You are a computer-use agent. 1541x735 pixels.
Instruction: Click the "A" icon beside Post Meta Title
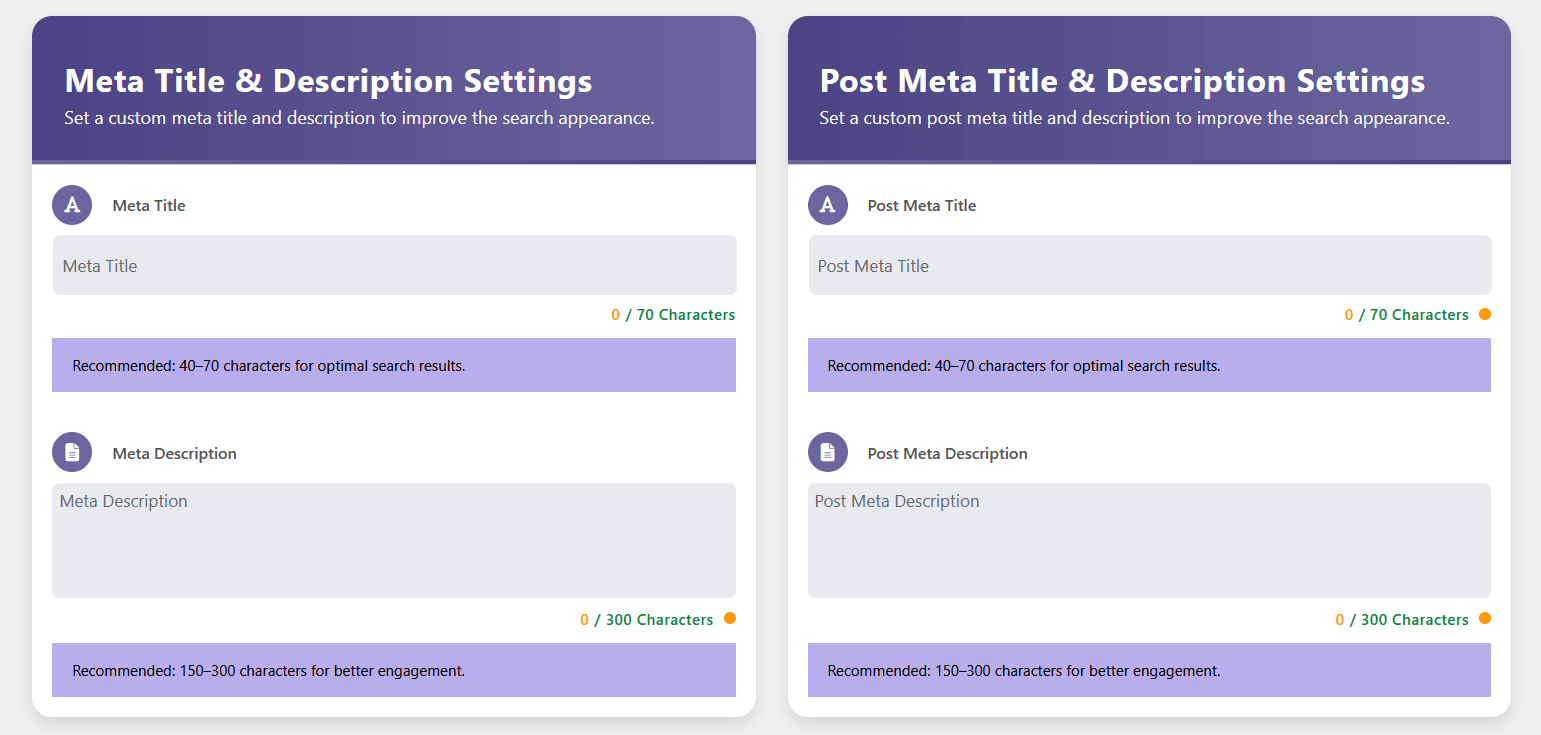coord(827,205)
